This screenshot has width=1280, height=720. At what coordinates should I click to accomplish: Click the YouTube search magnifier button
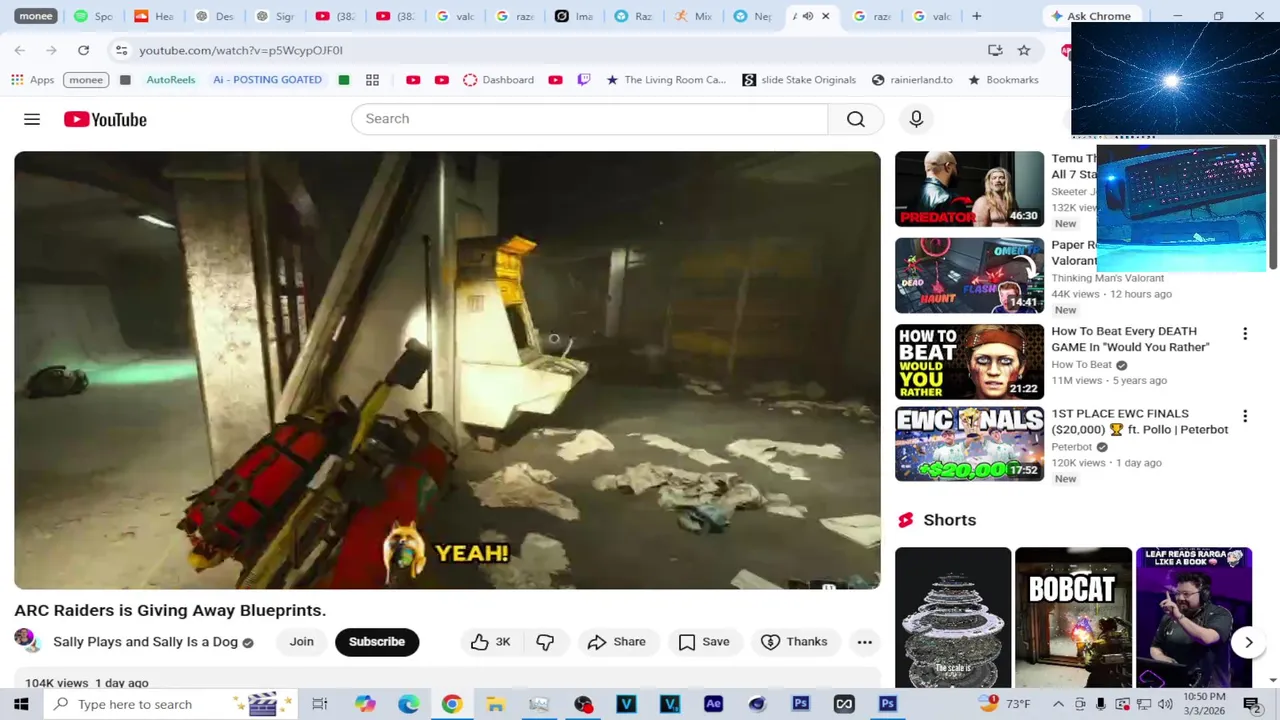pyautogui.click(x=856, y=119)
